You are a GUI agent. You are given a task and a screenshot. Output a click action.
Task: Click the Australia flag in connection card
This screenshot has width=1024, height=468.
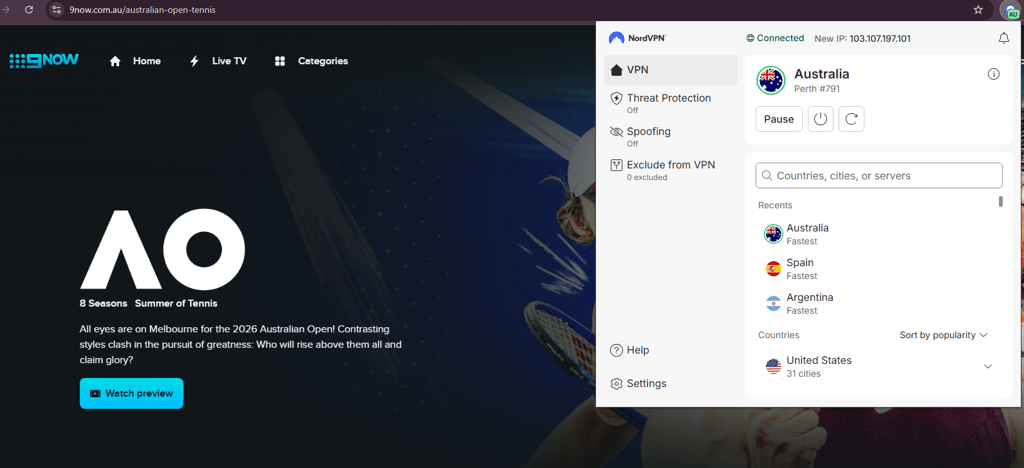pos(771,80)
